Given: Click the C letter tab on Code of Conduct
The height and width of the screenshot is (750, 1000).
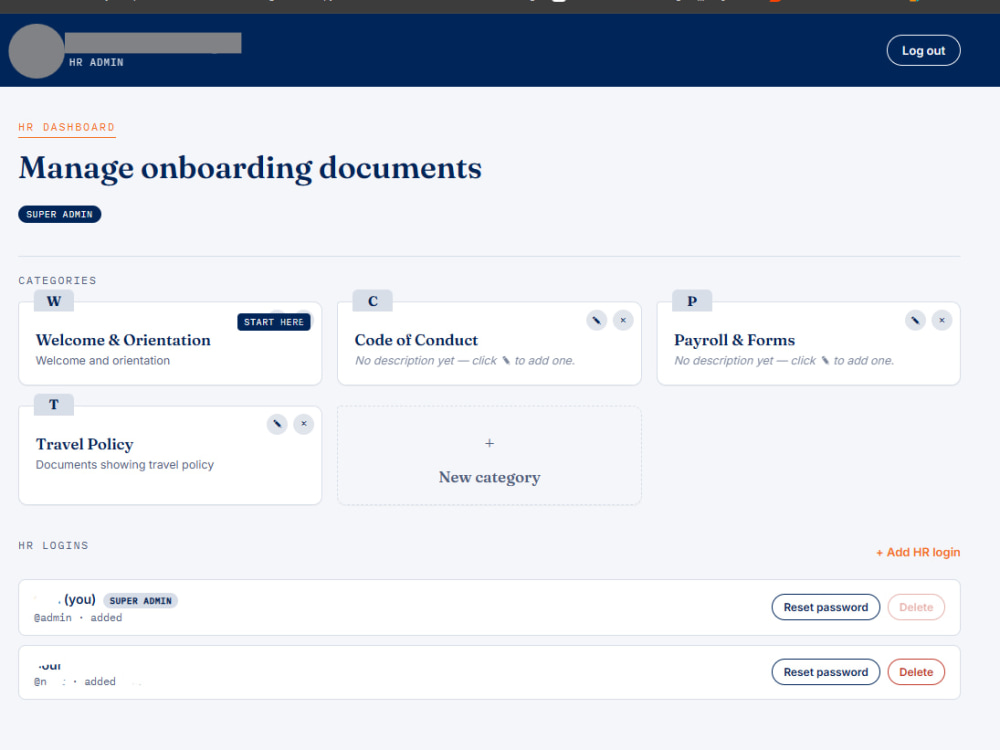Looking at the screenshot, I should [x=372, y=301].
